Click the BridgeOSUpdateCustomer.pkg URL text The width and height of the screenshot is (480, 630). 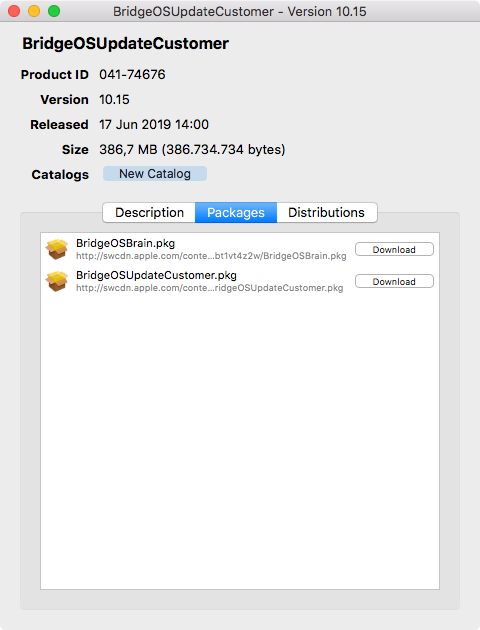click(210, 288)
